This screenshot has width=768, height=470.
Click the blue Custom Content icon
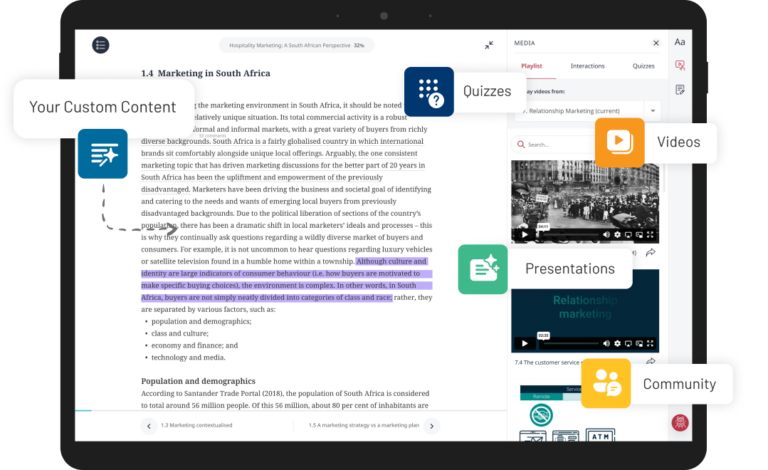coord(103,154)
